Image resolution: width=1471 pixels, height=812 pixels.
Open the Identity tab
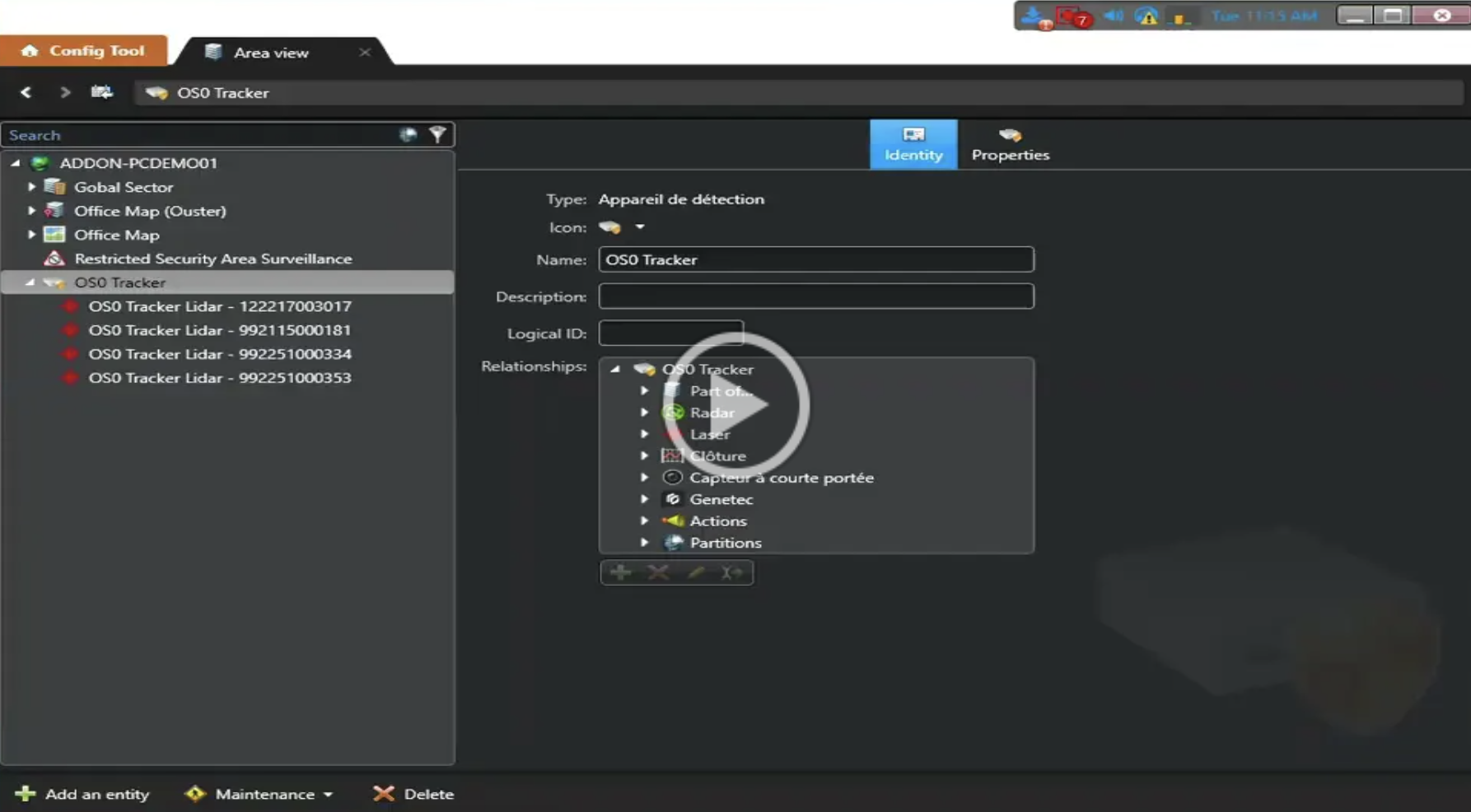[x=913, y=145]
